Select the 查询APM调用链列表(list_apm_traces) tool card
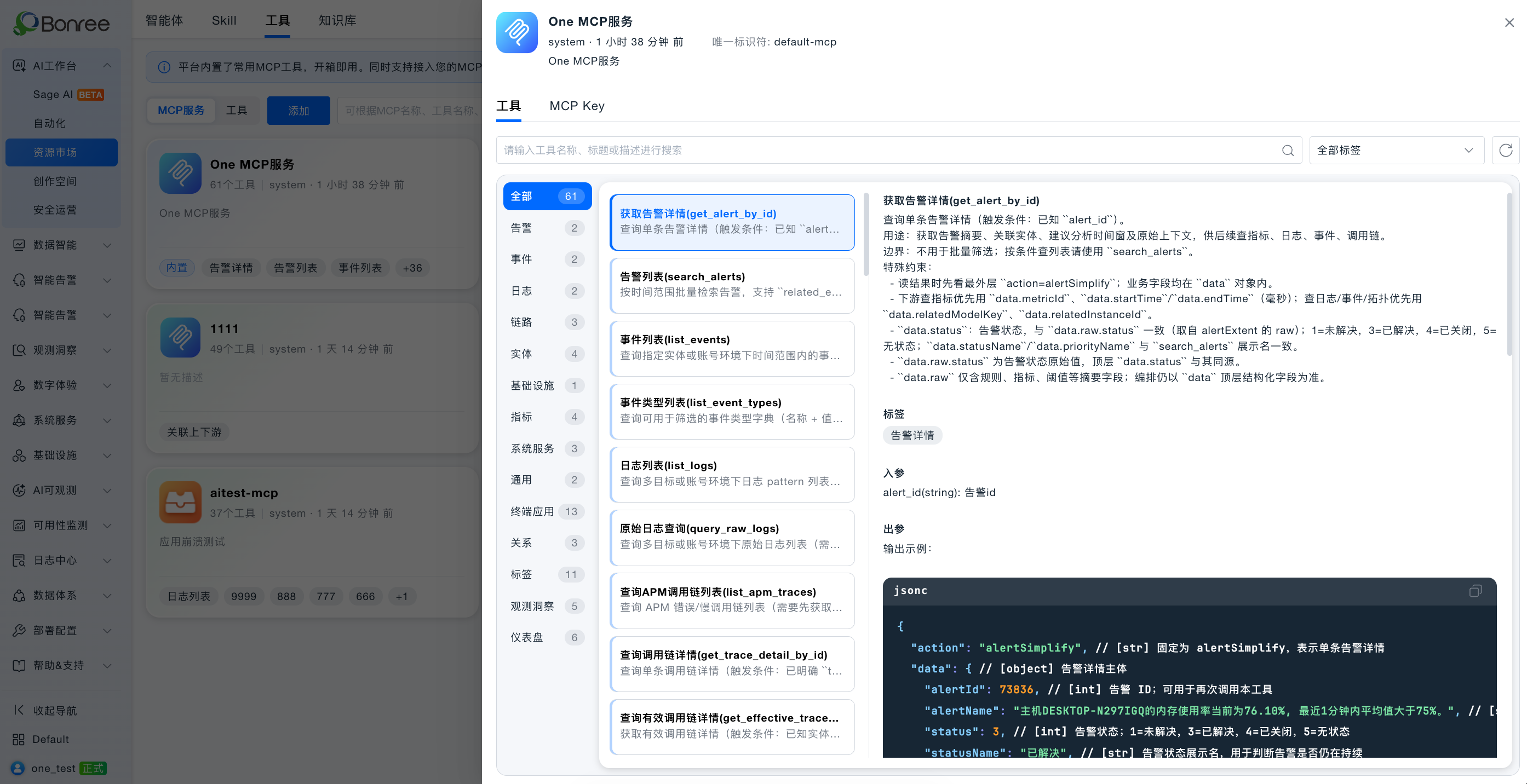 (x=732, y=600)
